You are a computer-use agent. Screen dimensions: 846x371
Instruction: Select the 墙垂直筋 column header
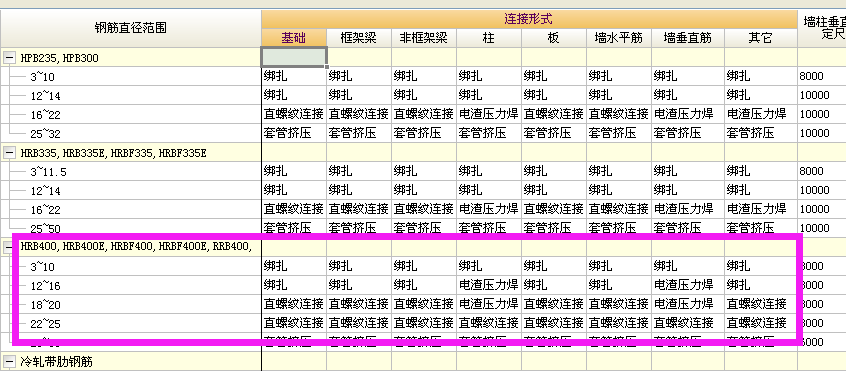[687, 38]
